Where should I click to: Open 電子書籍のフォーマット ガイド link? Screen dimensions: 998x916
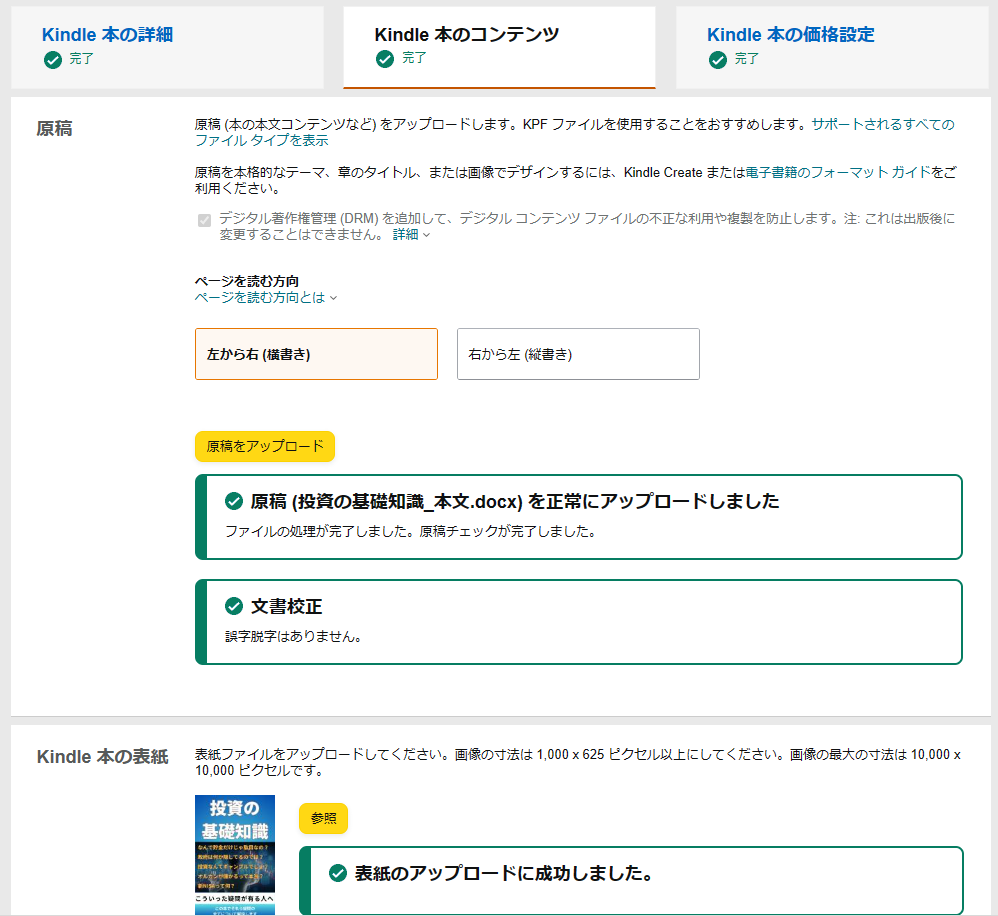click(x=838, y=172)
